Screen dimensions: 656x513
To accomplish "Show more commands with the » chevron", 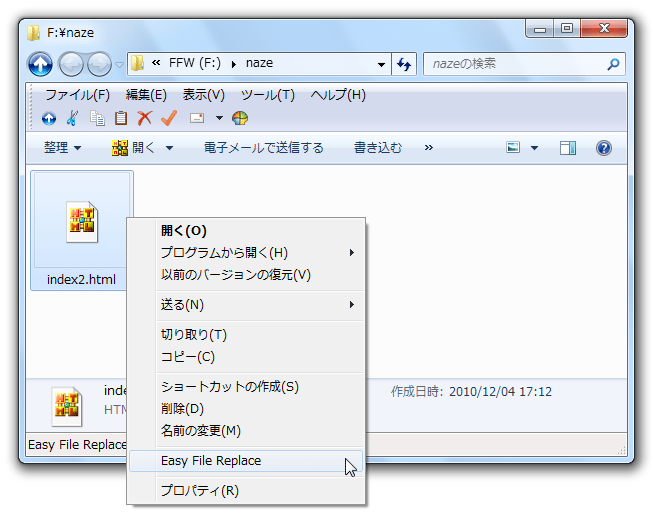I will pyautogui.click(x=428, y=148).
